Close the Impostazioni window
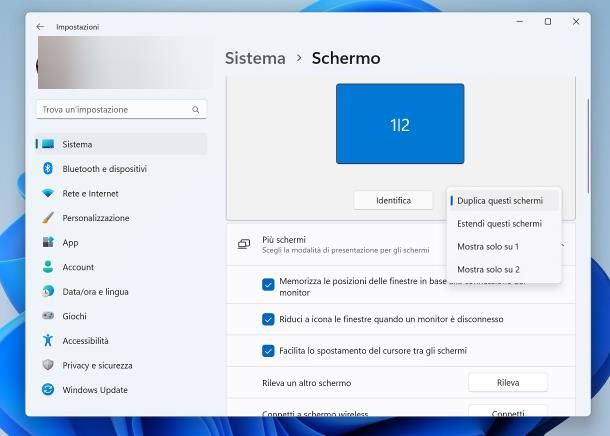 [x=576, y=22]
